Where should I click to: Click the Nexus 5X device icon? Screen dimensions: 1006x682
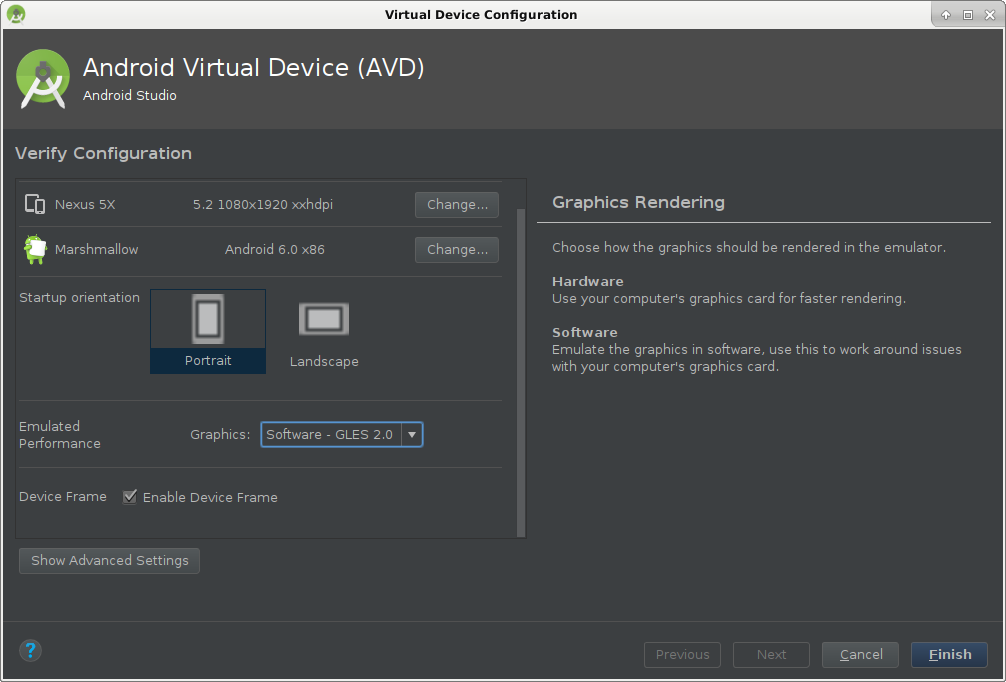(x=35, y=204)
